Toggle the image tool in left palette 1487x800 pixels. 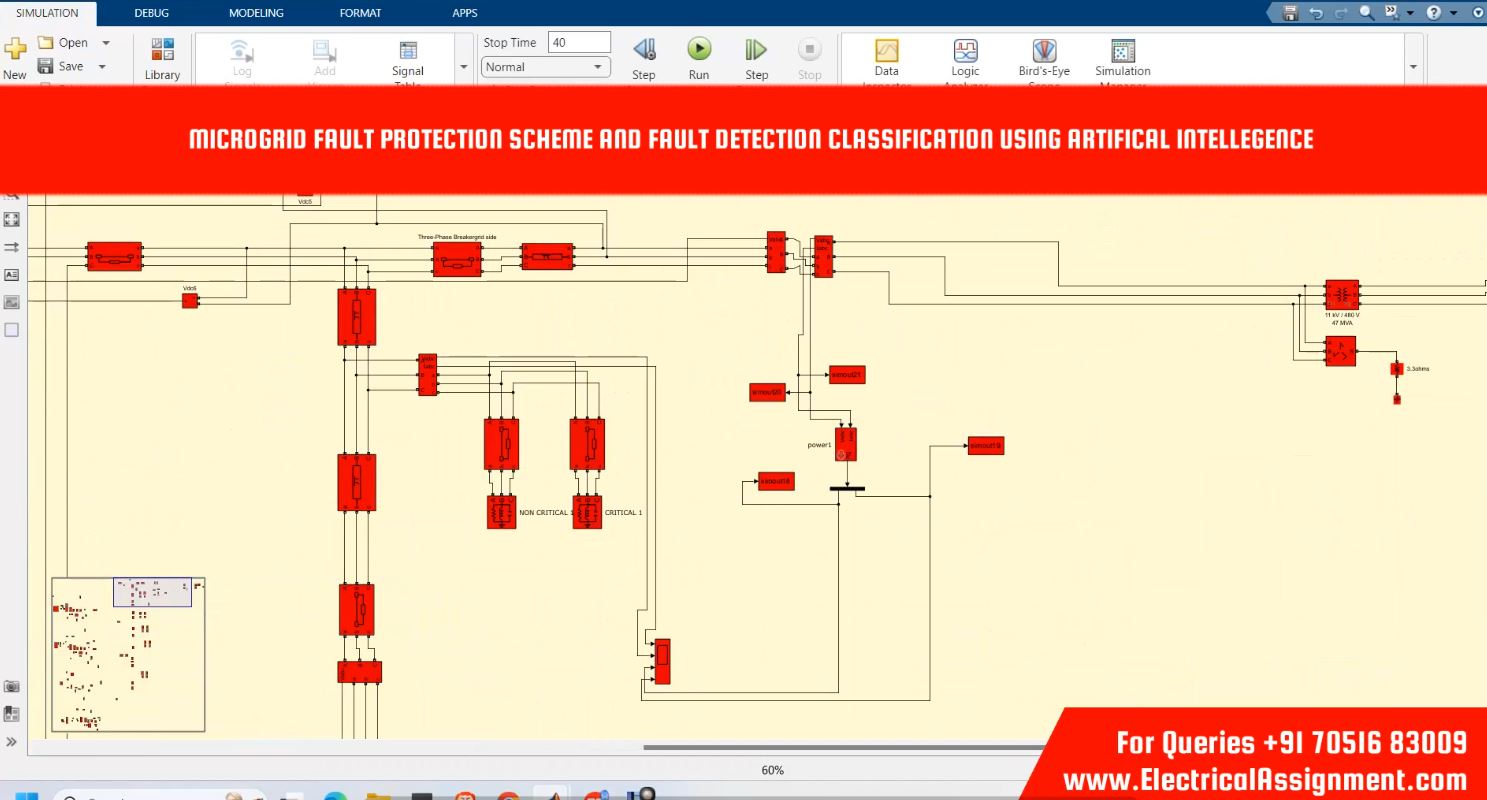pyautogui.click(x=12, y=302)
